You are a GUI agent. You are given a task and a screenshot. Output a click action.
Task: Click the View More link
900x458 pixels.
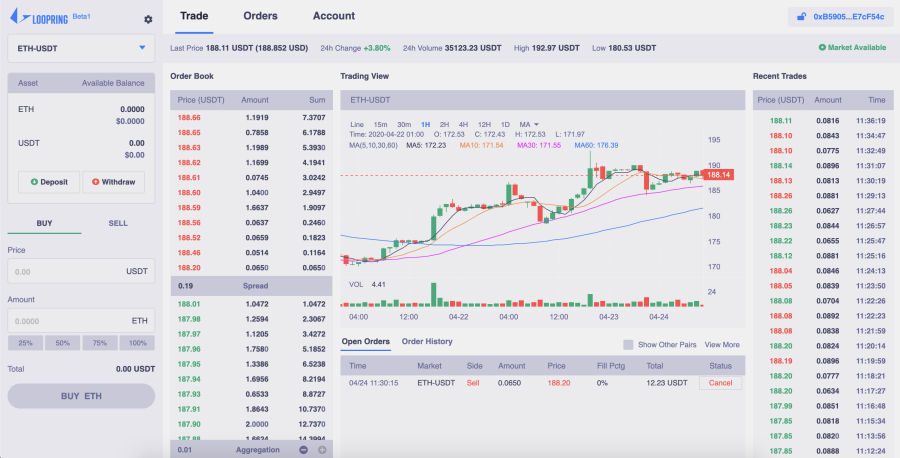(x=722, y=345)
